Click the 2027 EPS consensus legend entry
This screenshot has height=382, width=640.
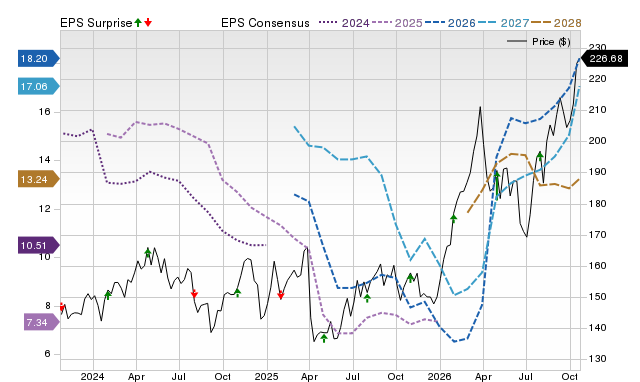click(503, 23)
